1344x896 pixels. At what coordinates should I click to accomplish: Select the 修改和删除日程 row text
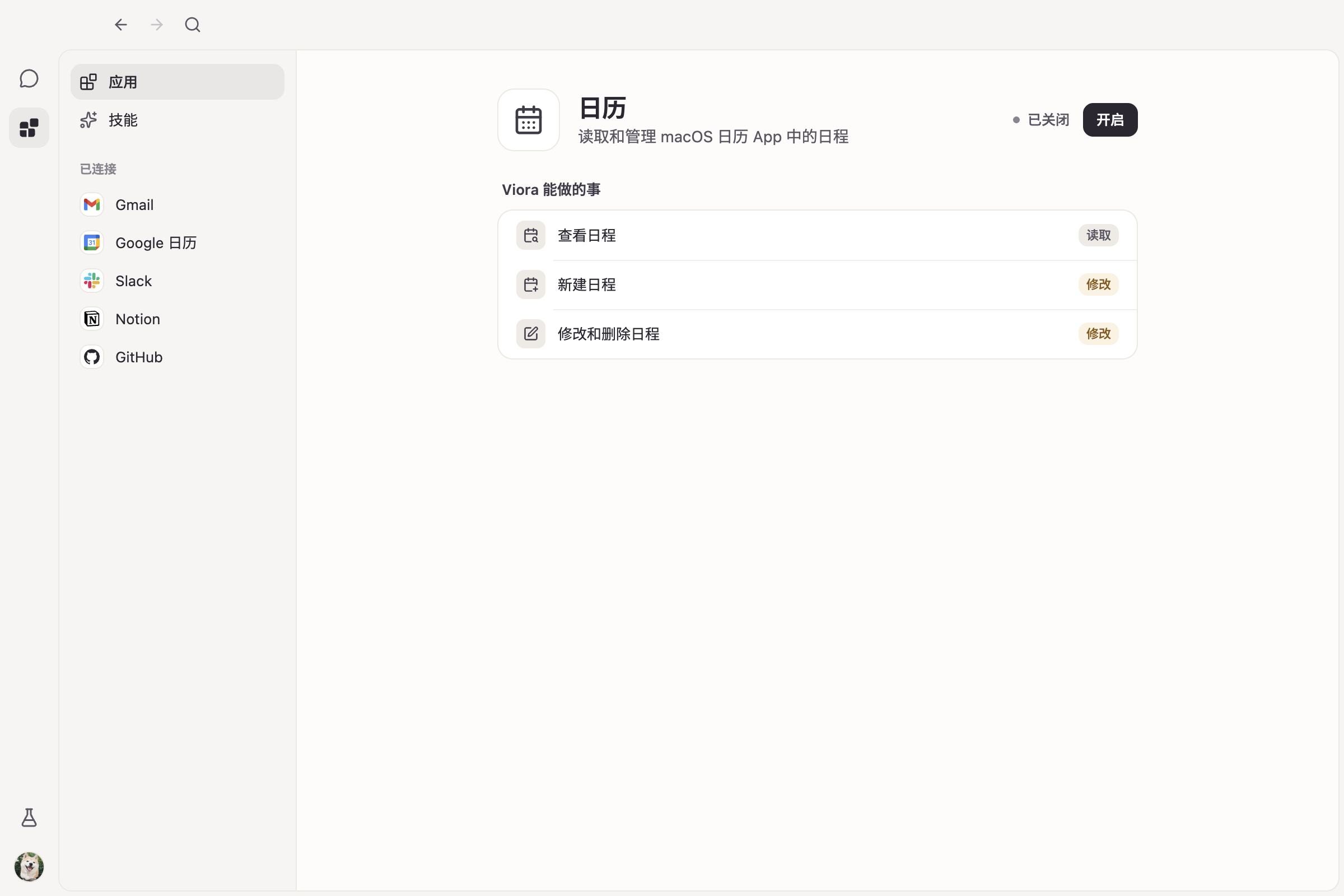coord(609,334)
